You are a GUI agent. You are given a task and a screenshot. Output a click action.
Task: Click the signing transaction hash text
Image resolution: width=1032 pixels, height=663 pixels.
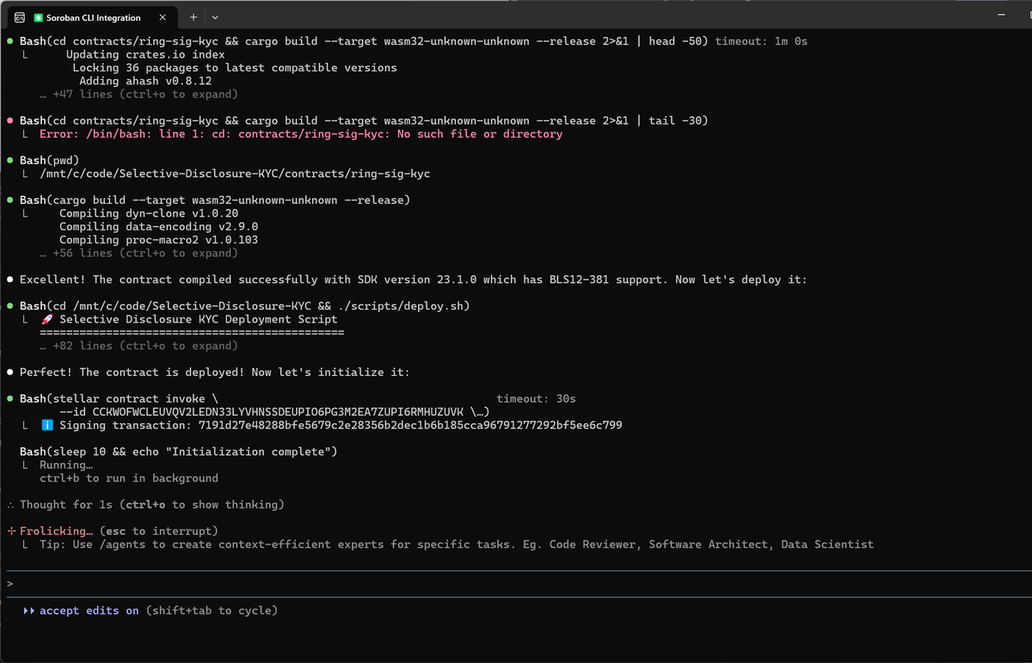pos(410,425)
